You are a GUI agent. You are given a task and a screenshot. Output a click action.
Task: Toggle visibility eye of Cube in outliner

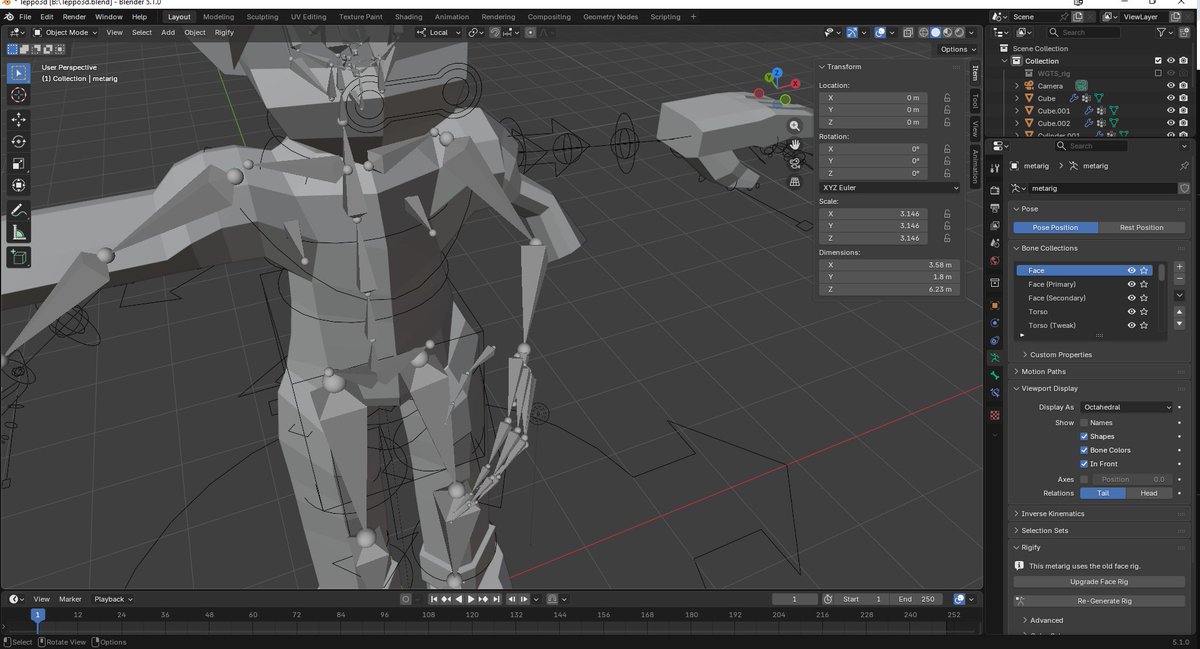(1170, 98)
